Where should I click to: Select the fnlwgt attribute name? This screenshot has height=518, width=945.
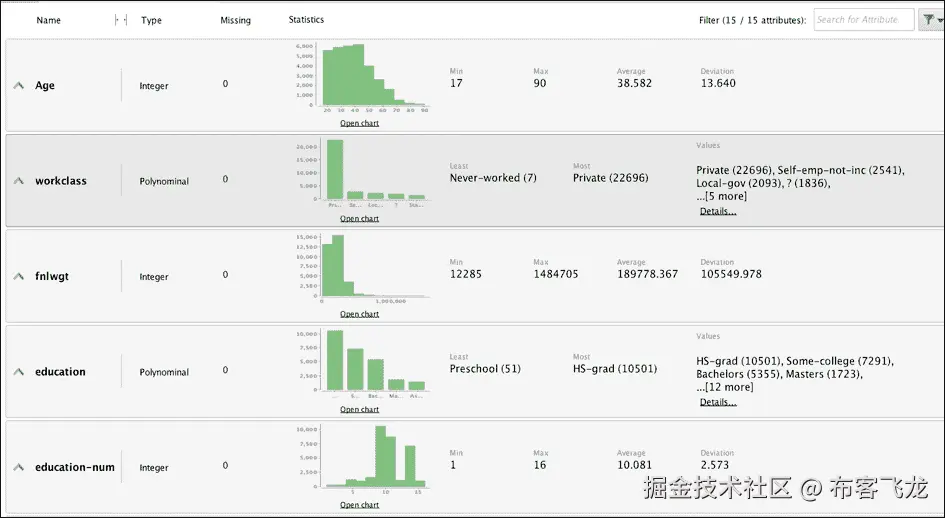click(x=52, y=276)
